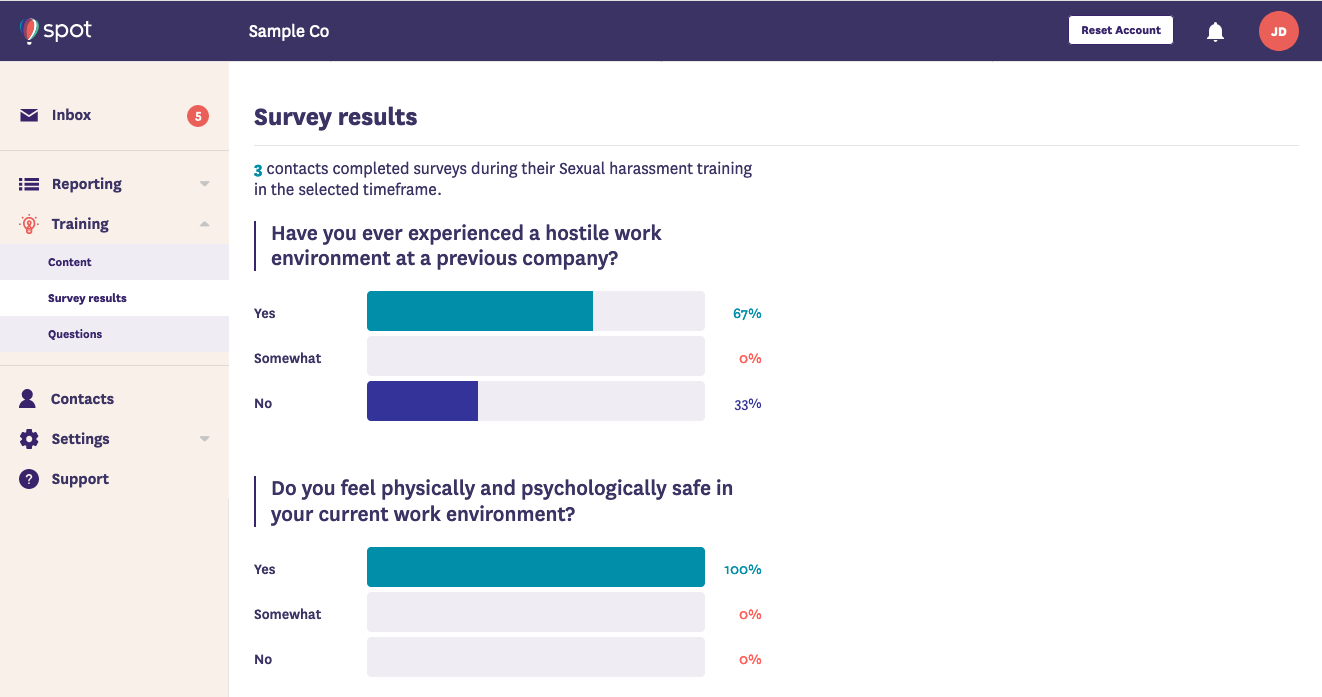Viewport: 1322px width, 697px height.
Task: Collapse the Training menu arrow
Action: (x=205, y=224)
